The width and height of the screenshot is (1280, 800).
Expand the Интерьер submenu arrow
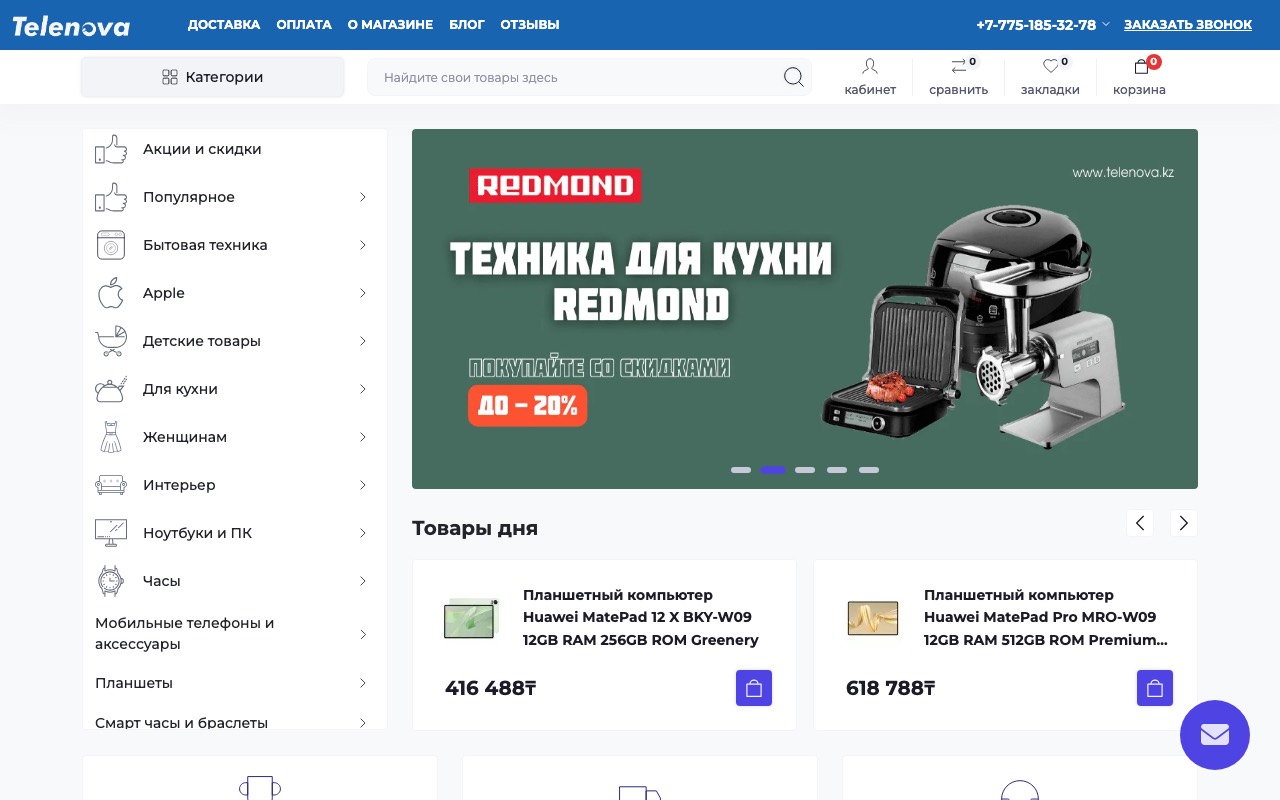coord(363,485)
